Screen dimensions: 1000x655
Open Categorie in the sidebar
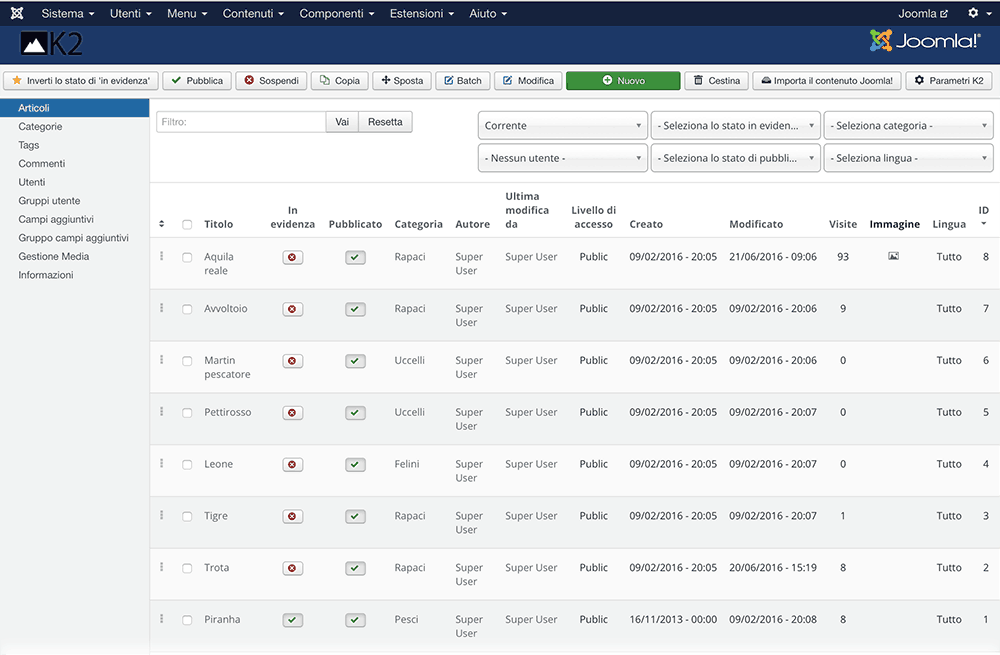pos(40,127)
